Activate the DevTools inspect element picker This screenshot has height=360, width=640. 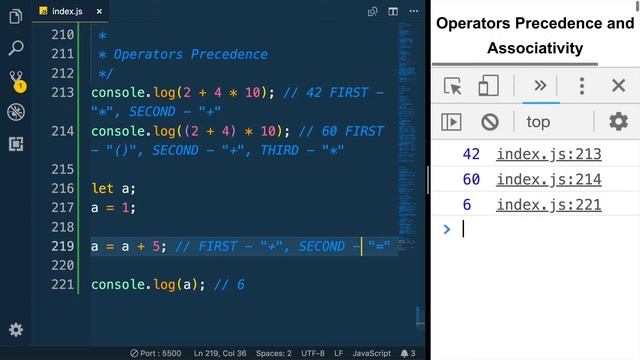(452, 86)
